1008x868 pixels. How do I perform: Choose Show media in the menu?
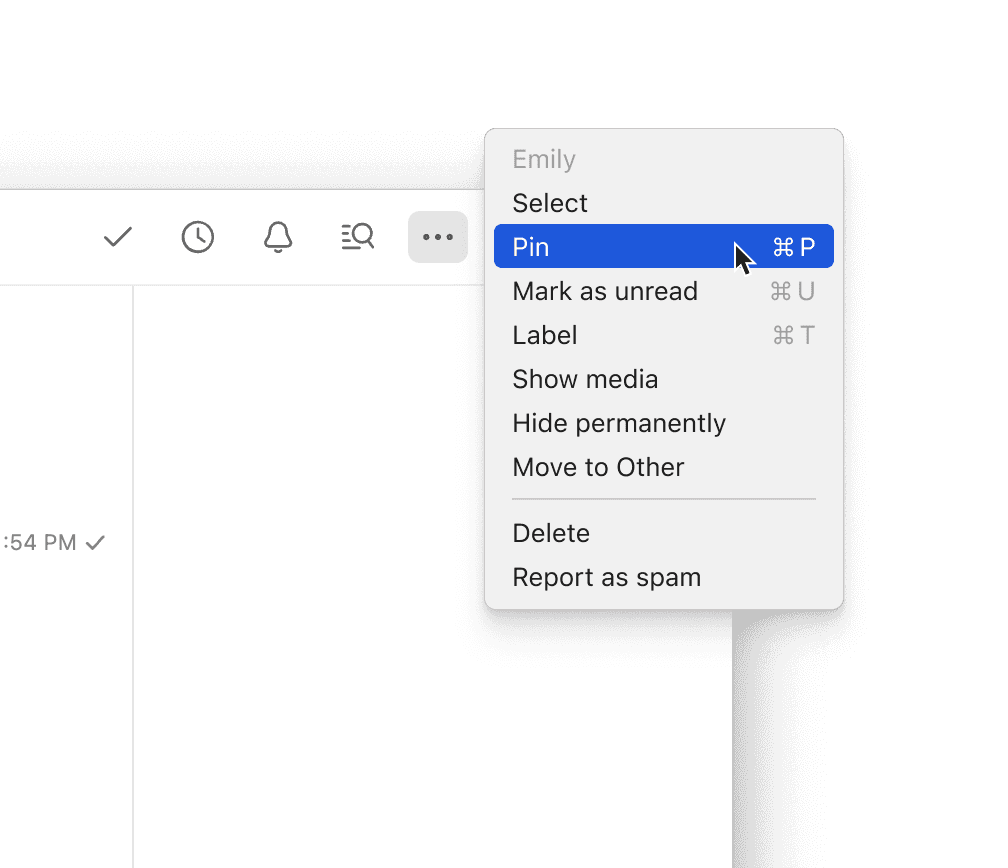[x=585, y=379]
